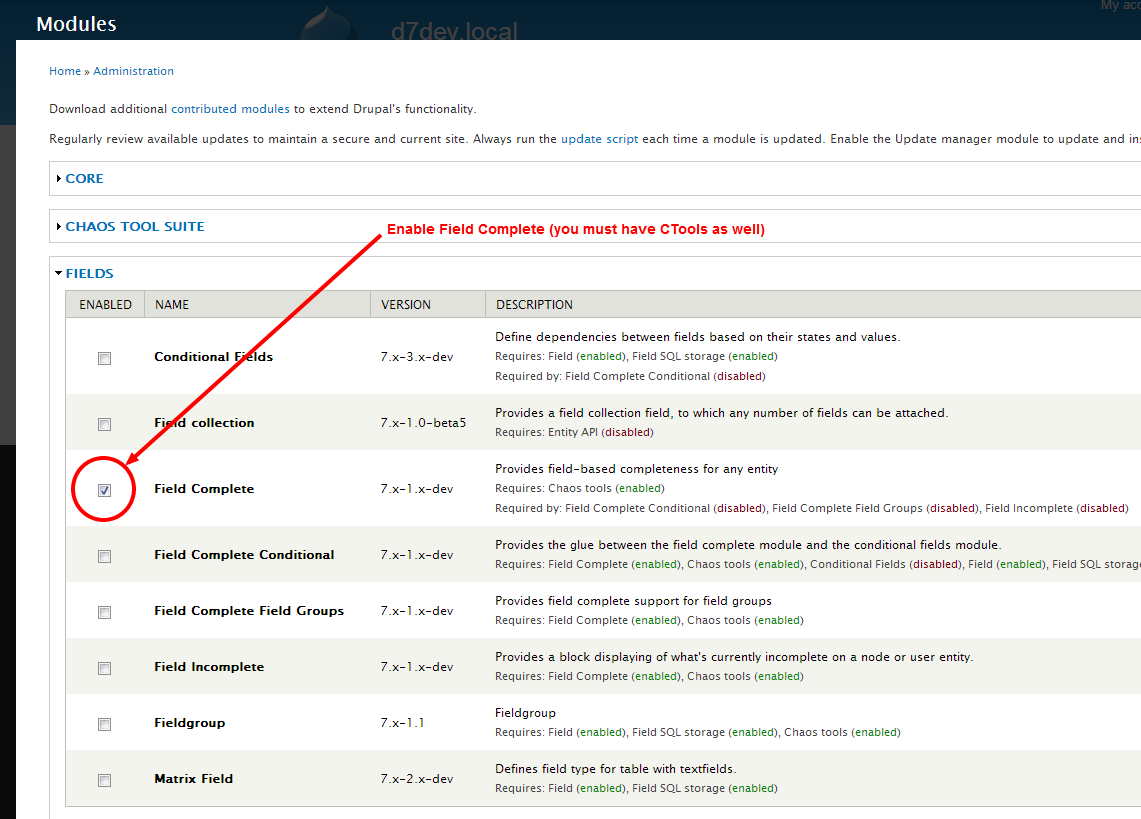This screenshot has width=1141, height=819.
Task: Collapse the FIELDS module section
Action: (89, 274)
